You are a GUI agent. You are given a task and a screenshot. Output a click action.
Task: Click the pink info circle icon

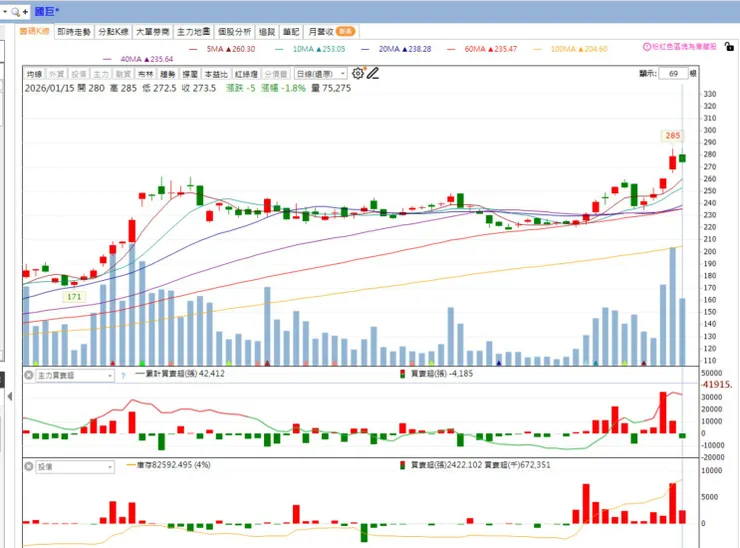[x=647, y=47]
